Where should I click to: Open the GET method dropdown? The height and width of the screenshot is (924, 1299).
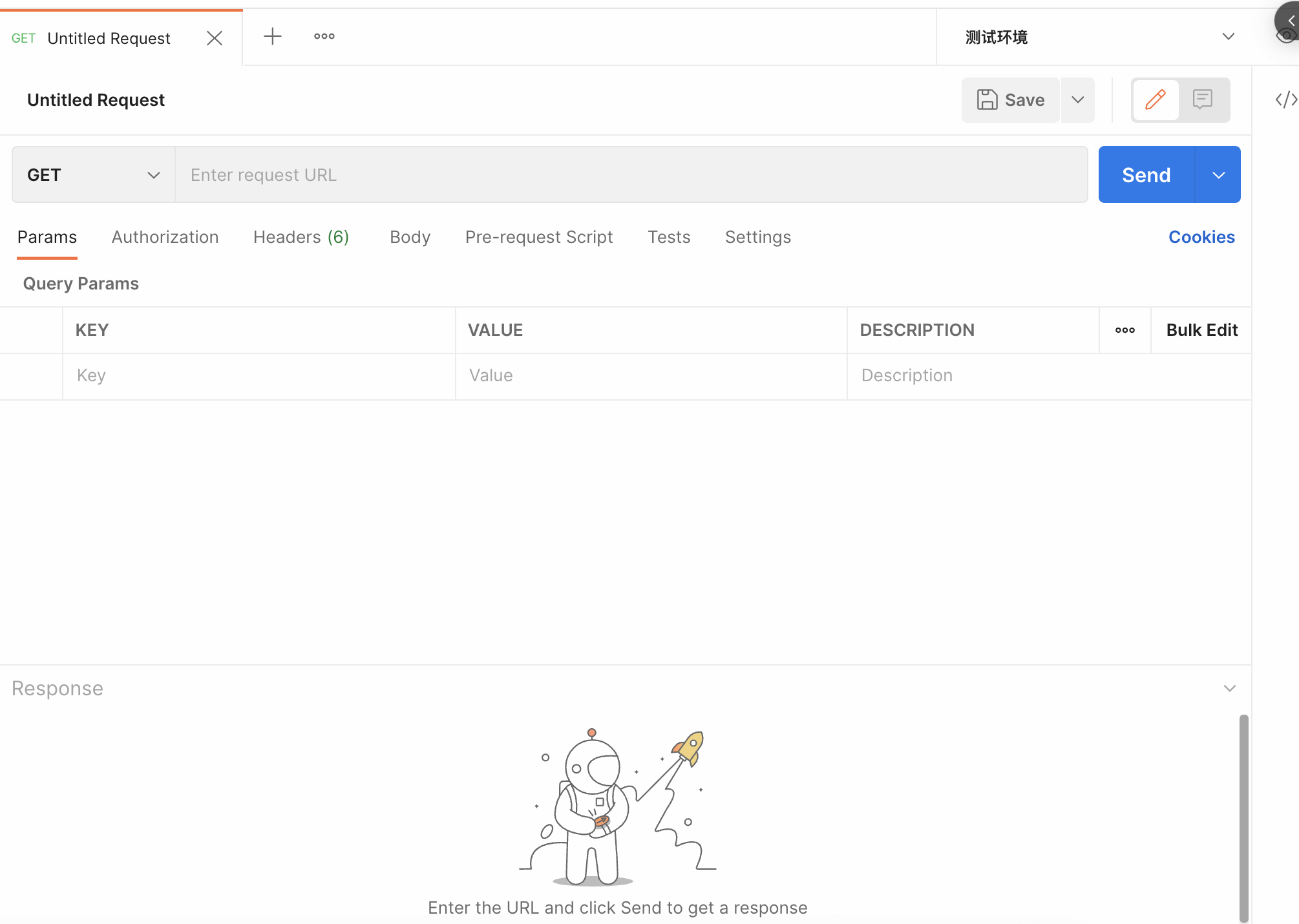tap(94, 175)
